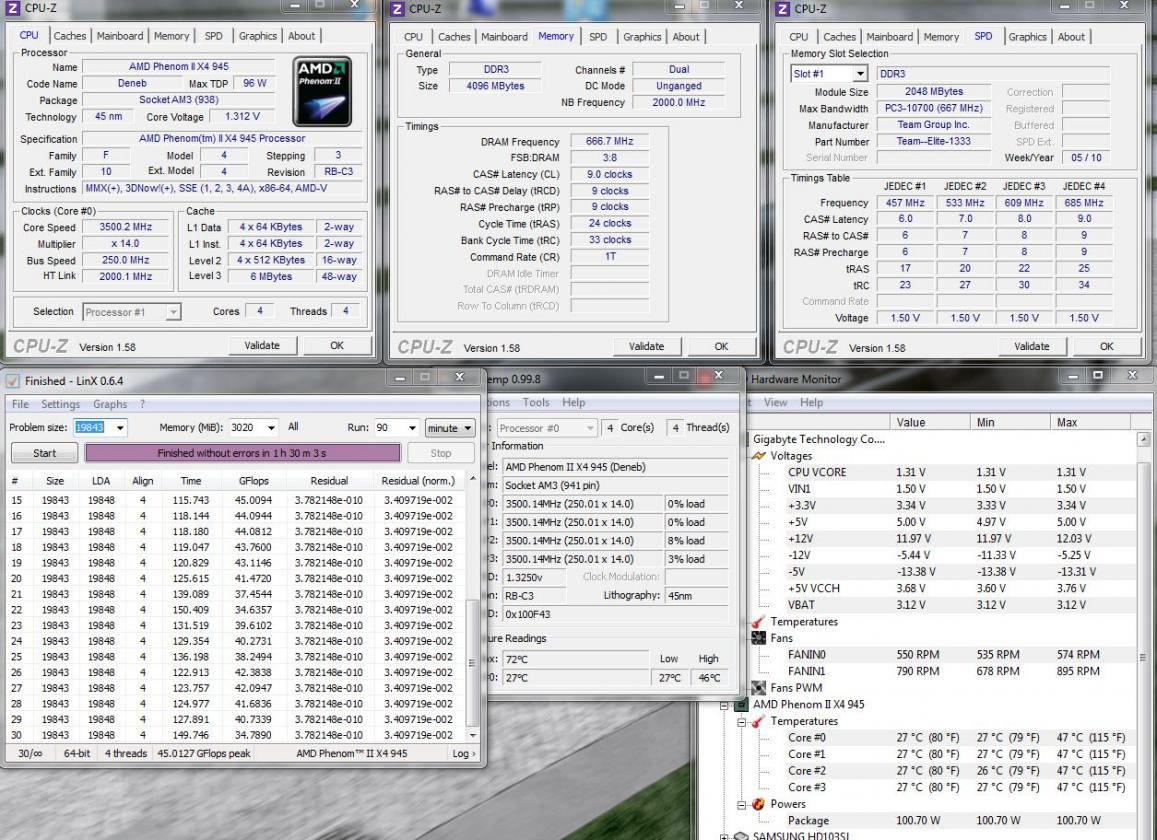Click the fan icon next to Fans
Viewport: 1157px width, 840px height.
click(759, 638)
